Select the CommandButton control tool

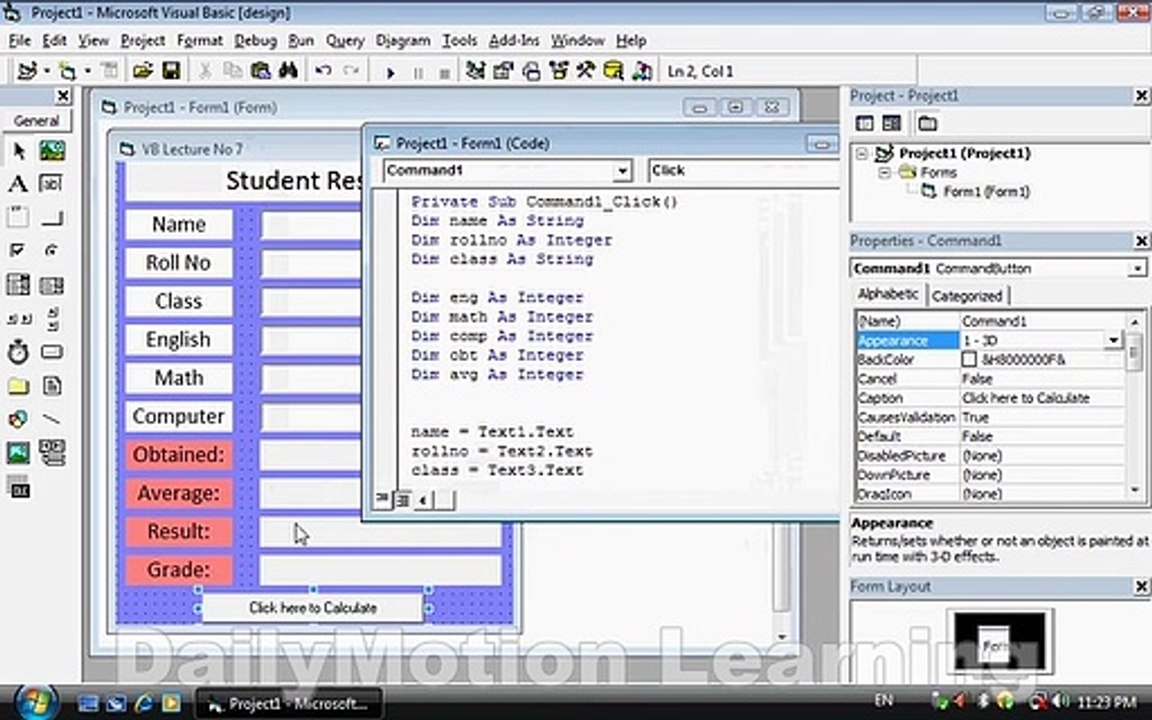pyautogui.click(x=51, y=217)
